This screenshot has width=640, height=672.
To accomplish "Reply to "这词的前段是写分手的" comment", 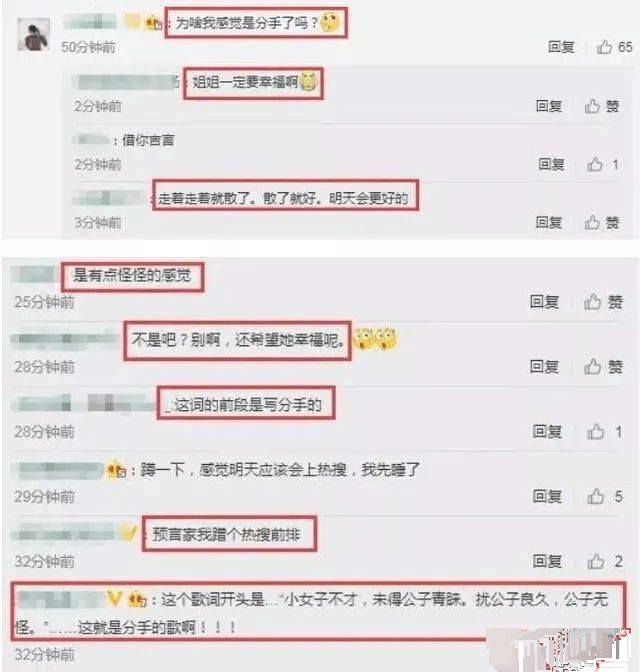I will click(x=547, y=432).
